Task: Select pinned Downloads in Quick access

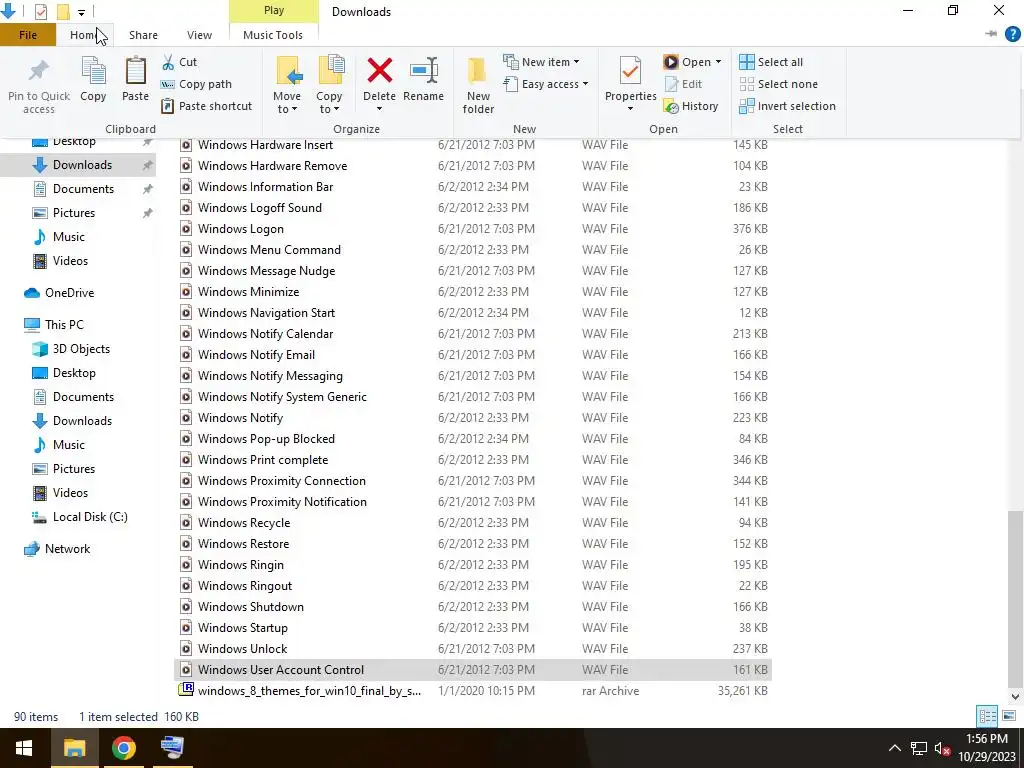Action: [78, 165]
